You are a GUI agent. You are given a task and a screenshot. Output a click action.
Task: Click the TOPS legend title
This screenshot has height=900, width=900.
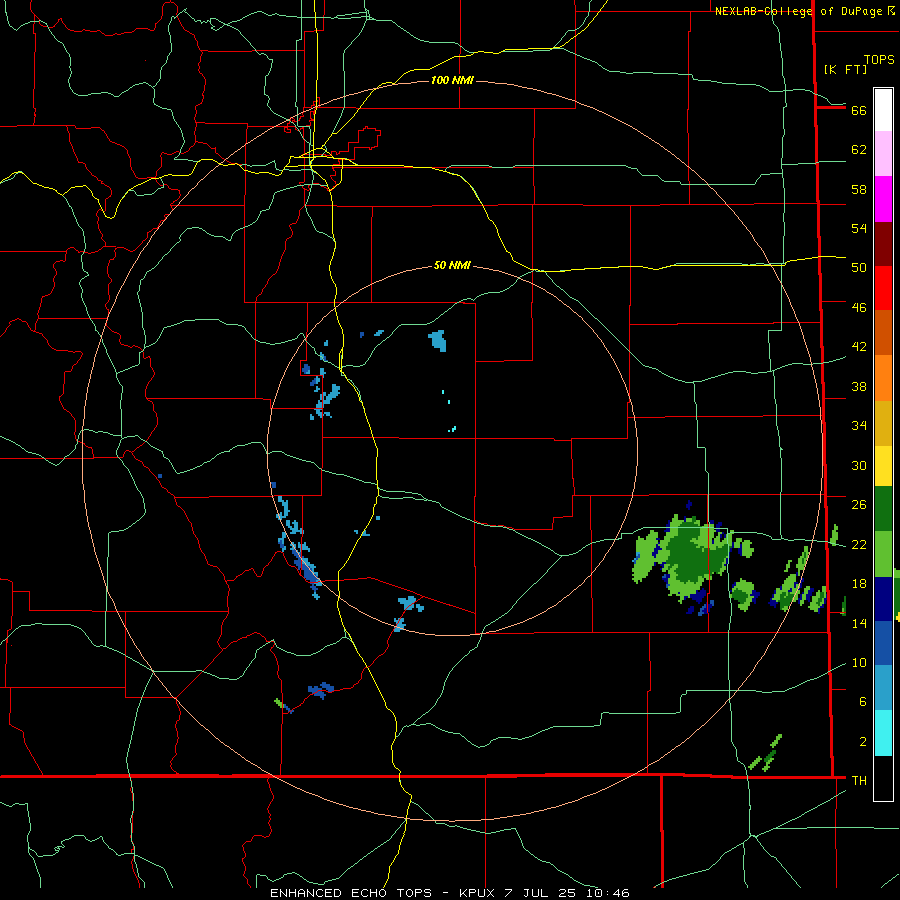click(x=879, y=59)
